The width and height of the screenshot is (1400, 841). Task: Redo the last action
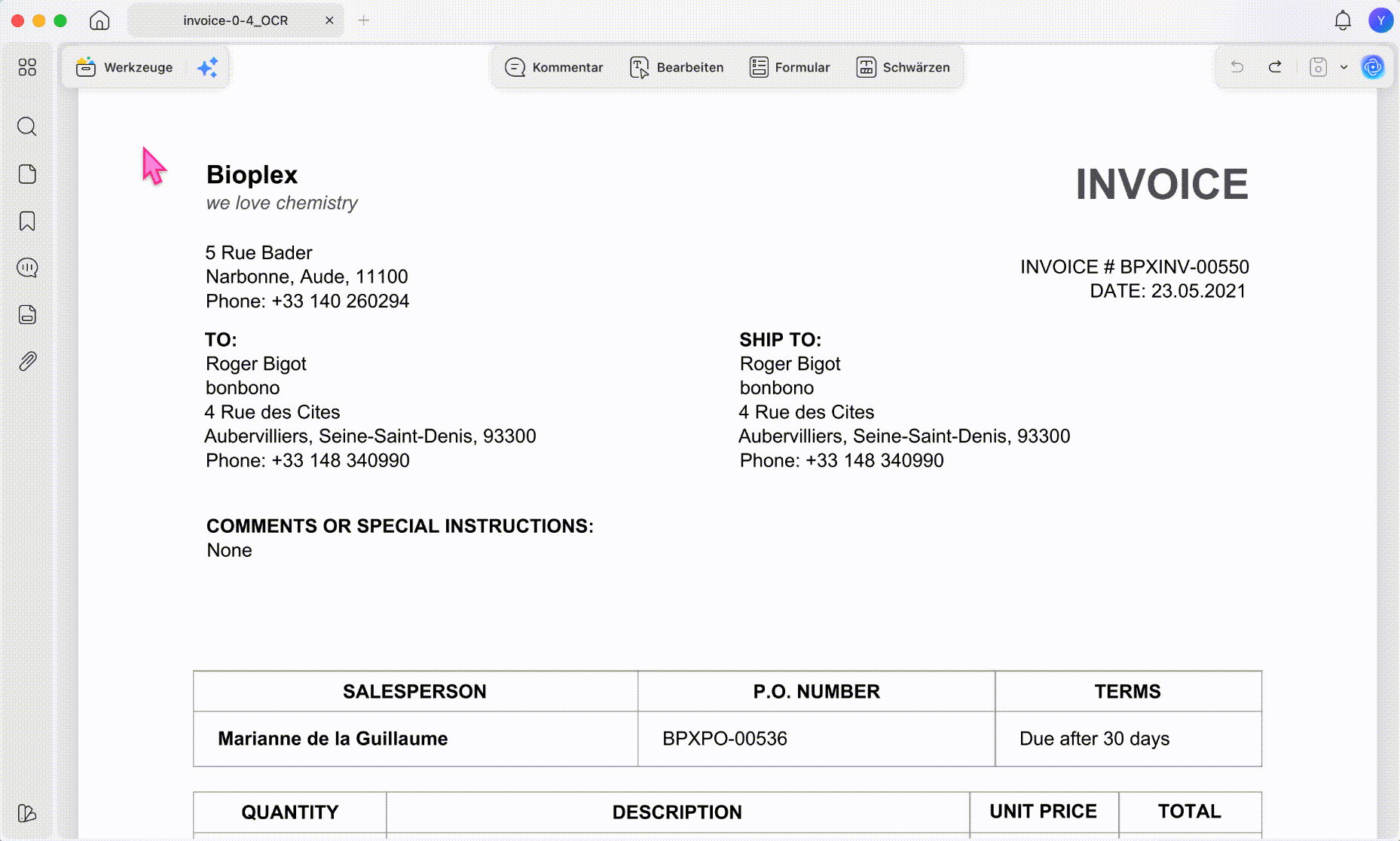click(1275, 67)
